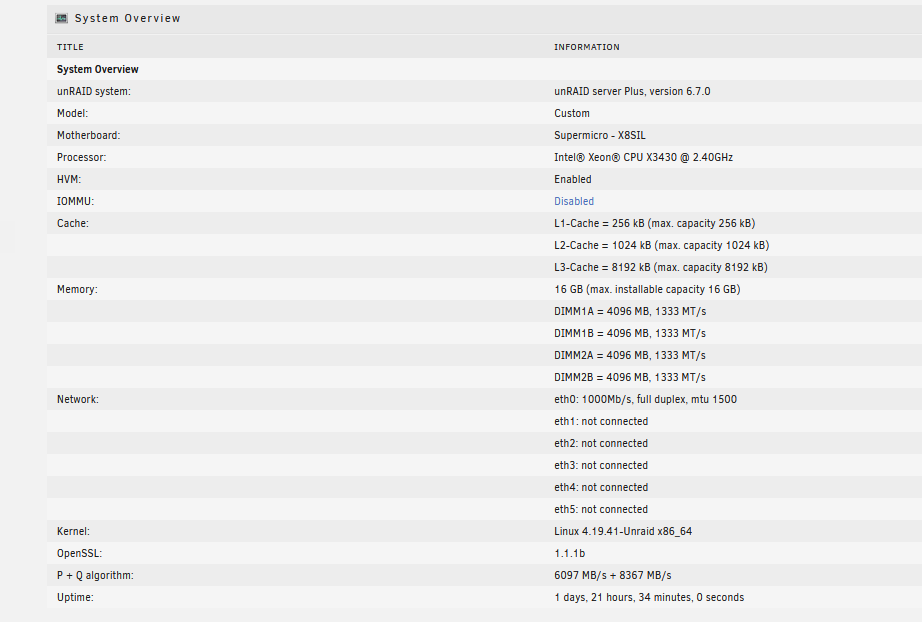922x622 pixels.
Task: Select the L2-Cache = 1024 kB line
Action: coord(662,245)
